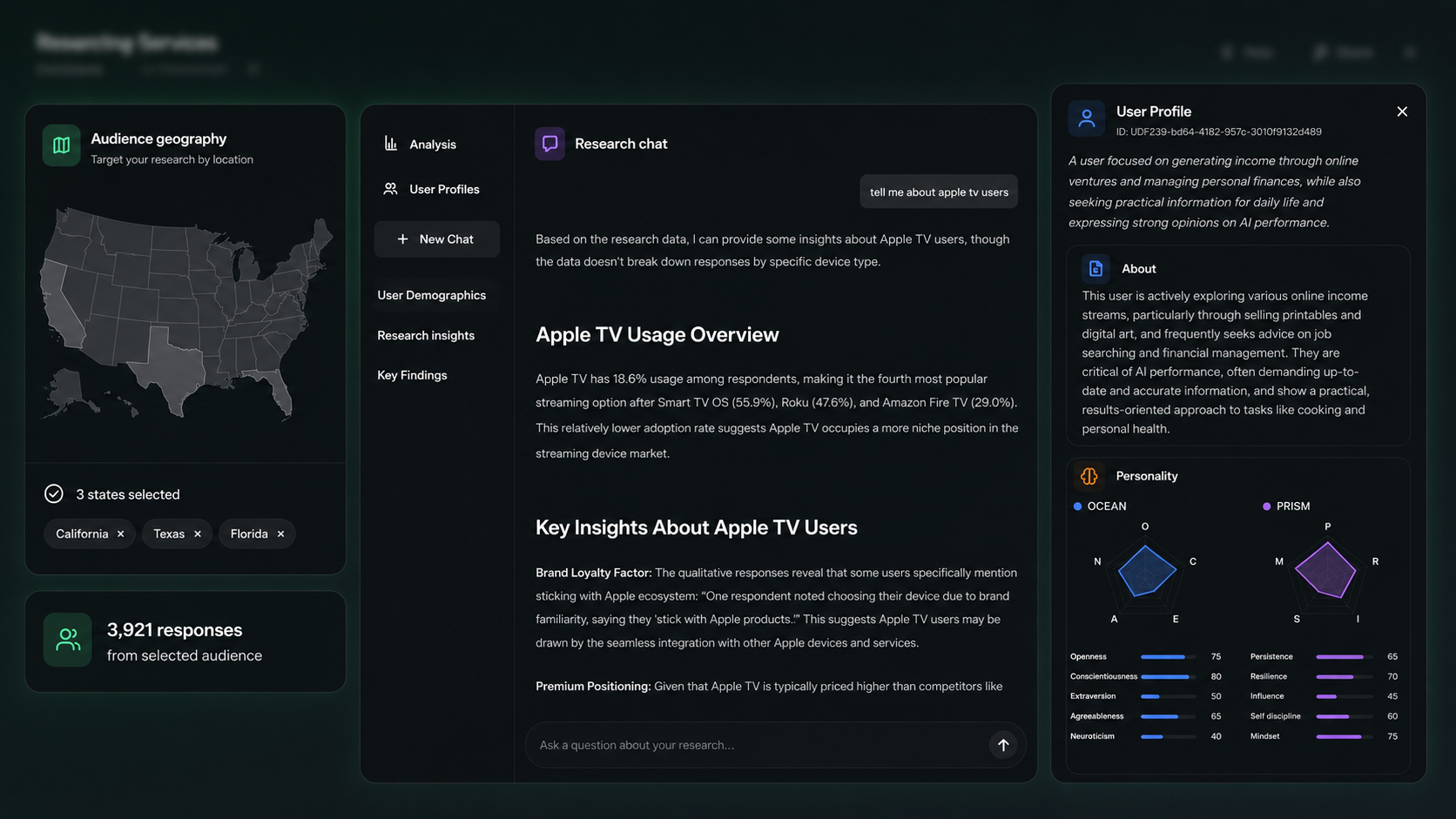Click the Premium Positioning label
The height and width of the screenshot is (819, 1456).
pyautogui.click(x=593, y=686)
